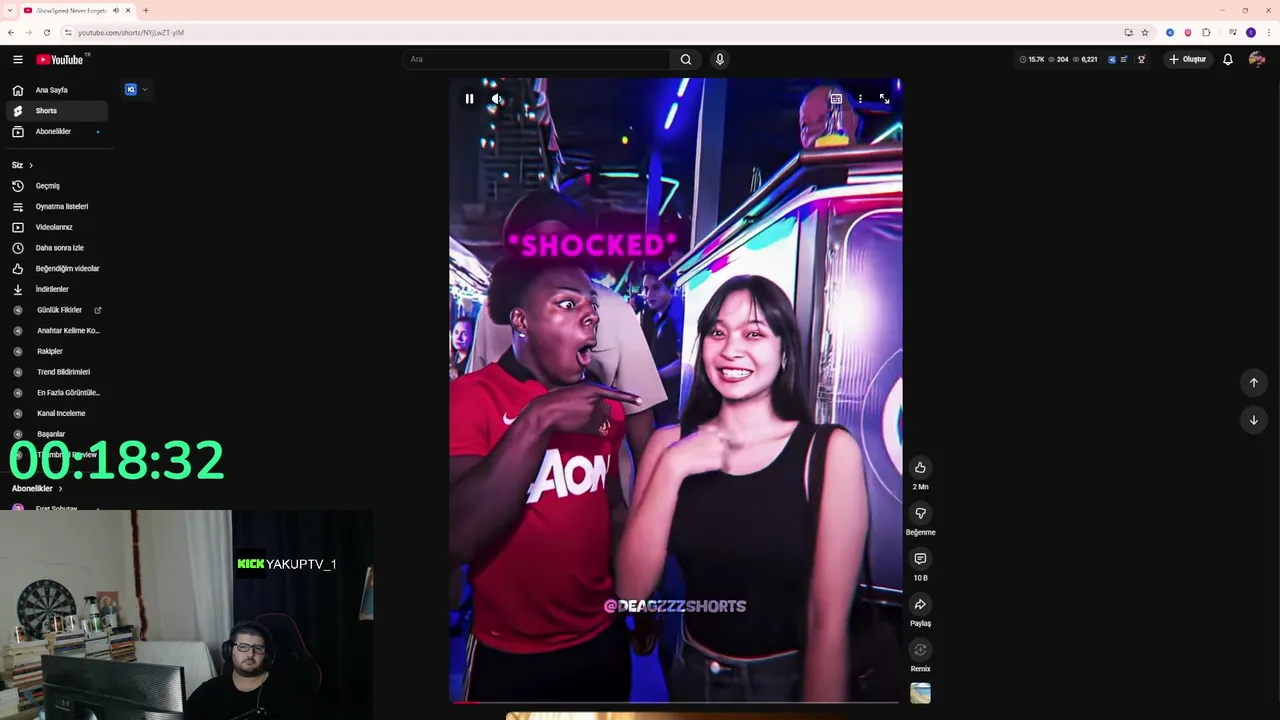Screen dimensions: 1280x720
Task: View the 6,221 views stat in header
Action: (x=1085, y=59)
